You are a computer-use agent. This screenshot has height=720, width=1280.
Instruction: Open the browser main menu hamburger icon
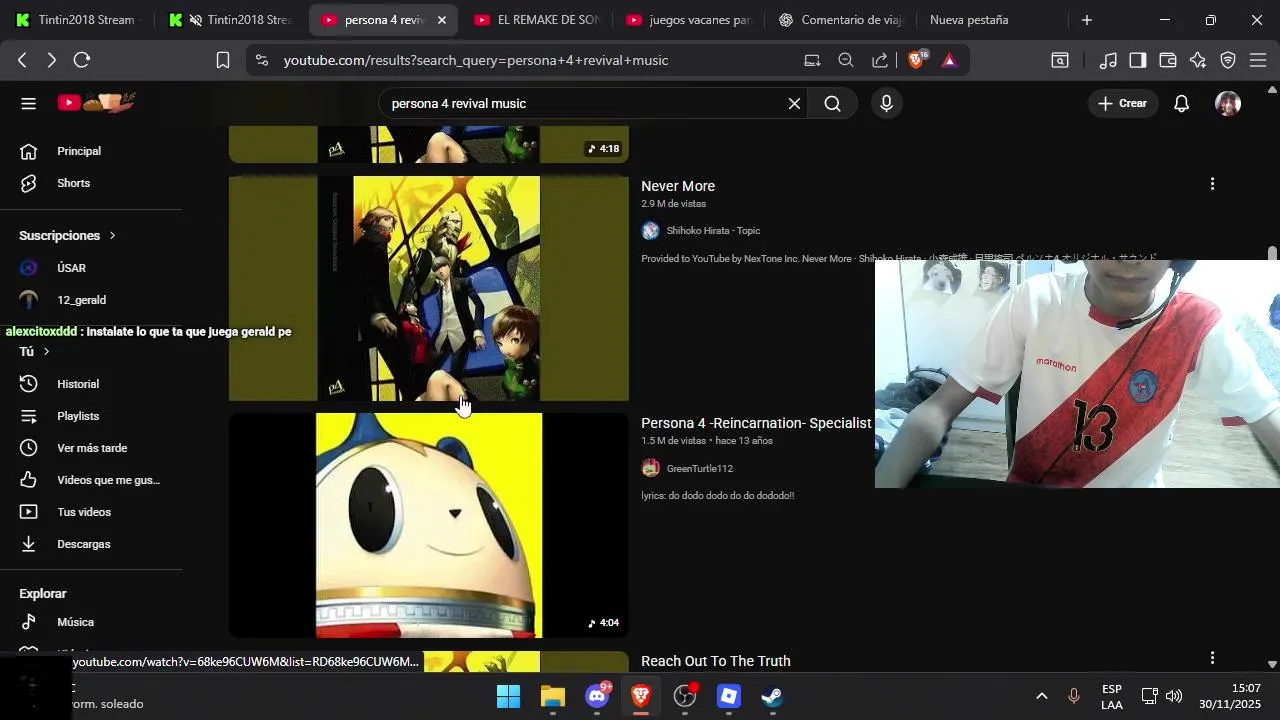coord(1258,60)
